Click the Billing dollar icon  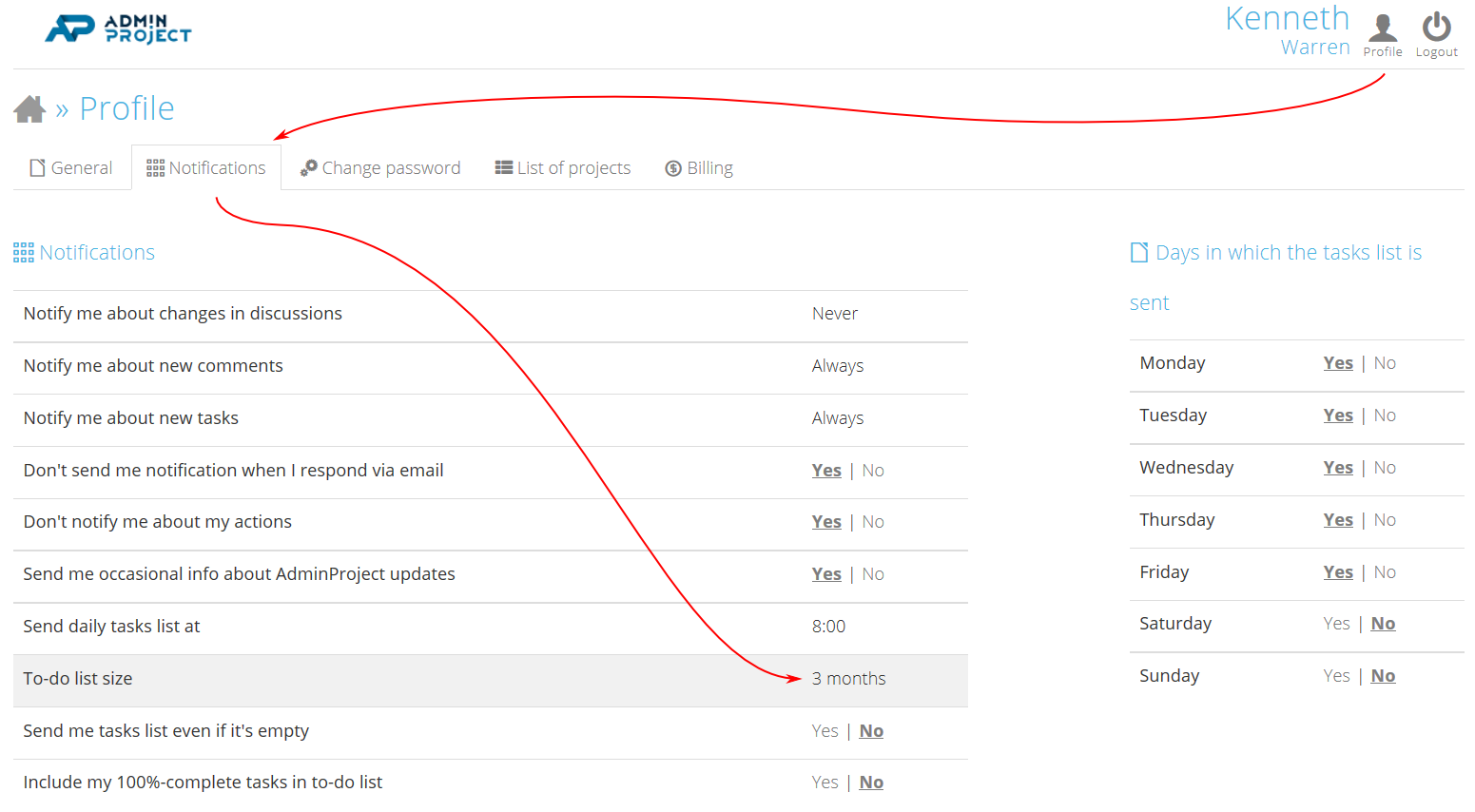point(673,168)
